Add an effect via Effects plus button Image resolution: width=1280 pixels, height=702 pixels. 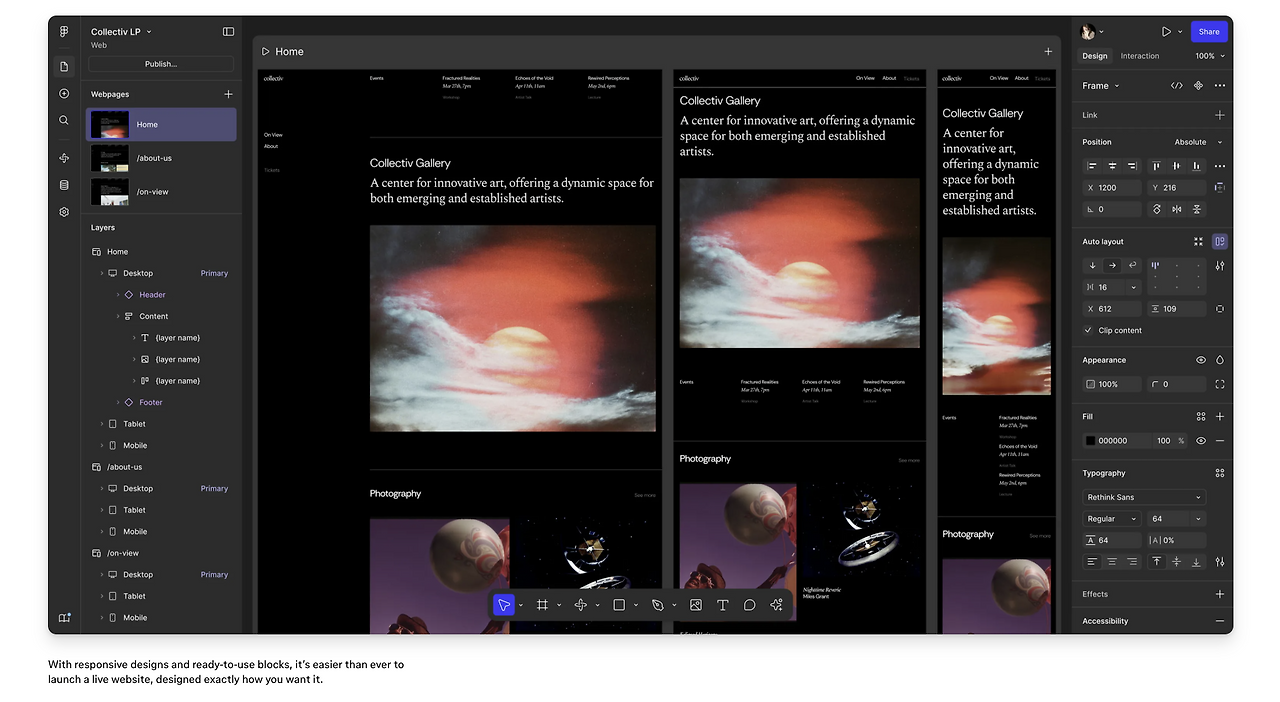pos(1220,594)
